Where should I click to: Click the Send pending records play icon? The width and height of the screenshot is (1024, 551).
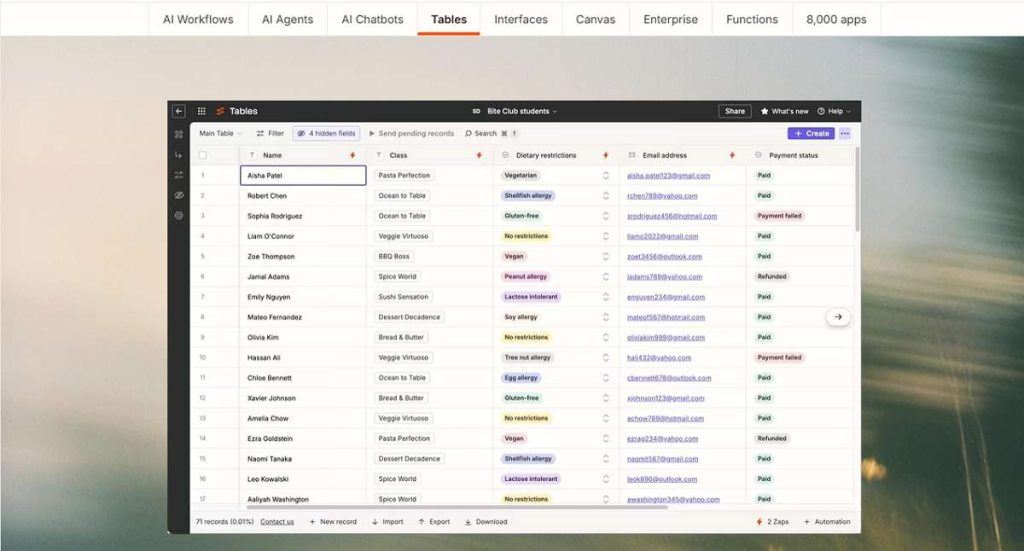[x=372, y=133]
